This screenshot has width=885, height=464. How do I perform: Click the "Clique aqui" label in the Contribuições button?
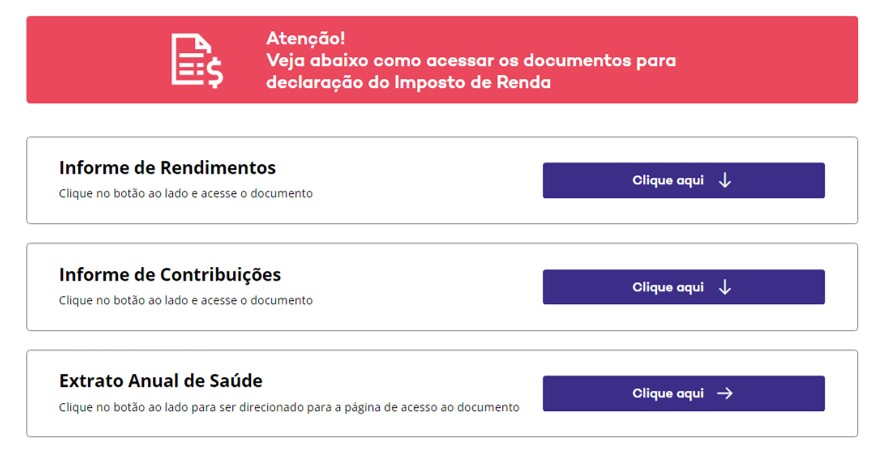click(x=668, y=287)
